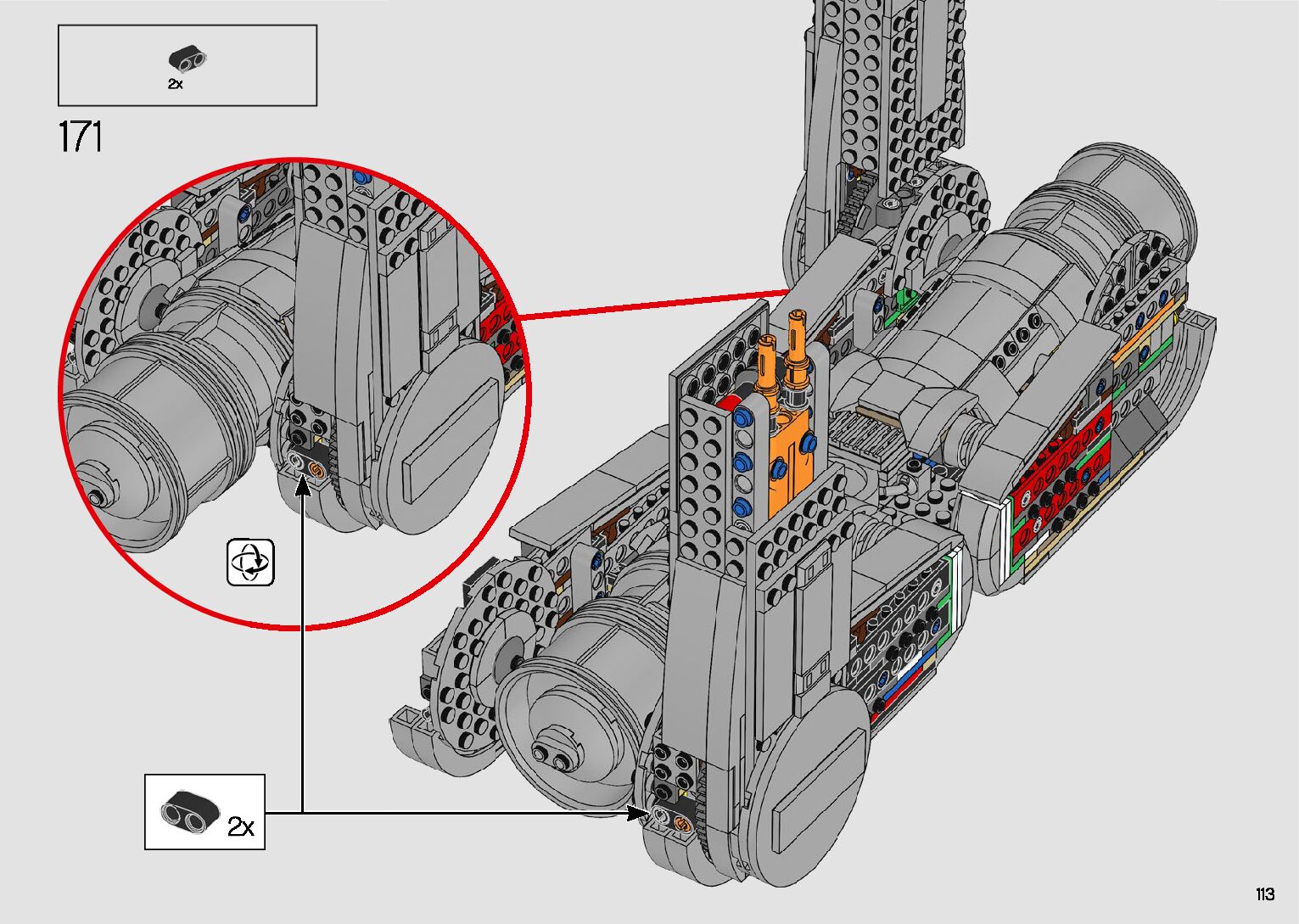Image resolution: width=1299 pixels, height=924 pixels.
Task: Select the orange pin hole in zoomed view
Action: click(316, 469)
